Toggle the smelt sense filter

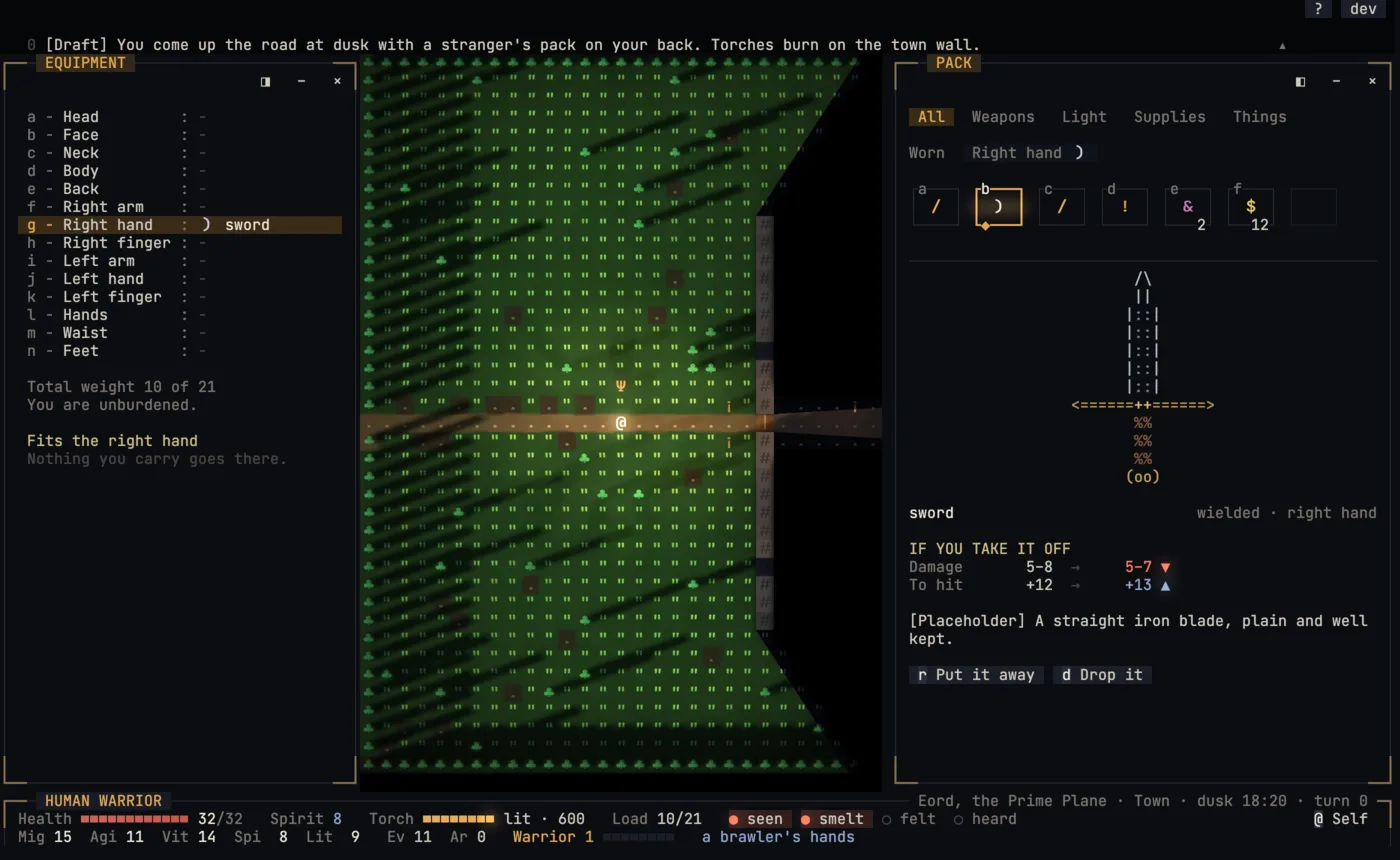coord(832,819)
